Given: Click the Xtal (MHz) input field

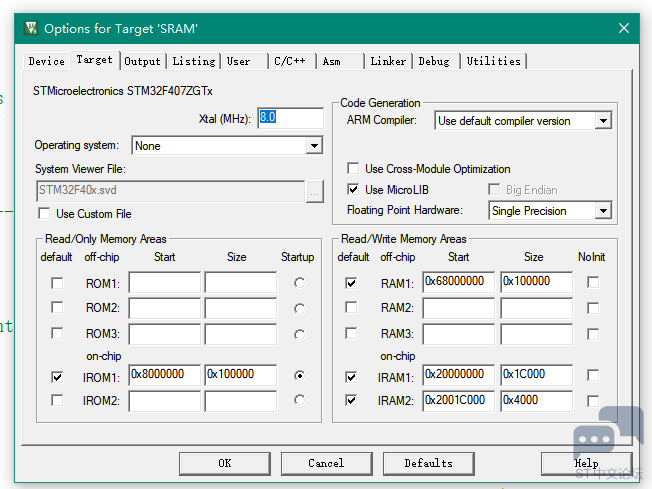Looking at the screenshot, I should pos(290,118).
